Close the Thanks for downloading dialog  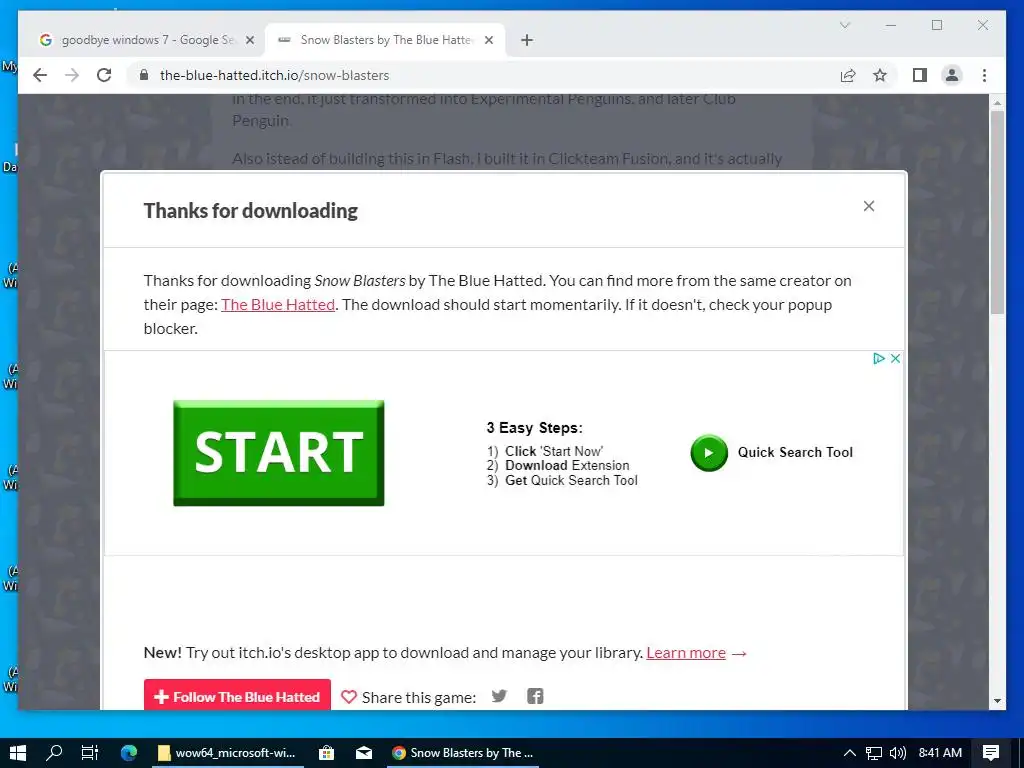(869, 206)
